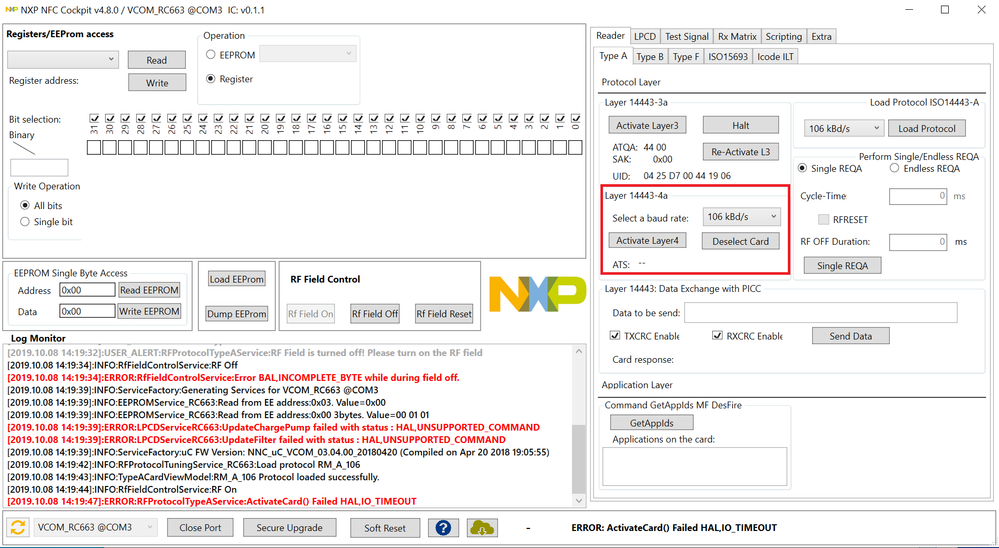
Task: Toggle bit 0 checkbox
Action: click(x=575, y=118)
